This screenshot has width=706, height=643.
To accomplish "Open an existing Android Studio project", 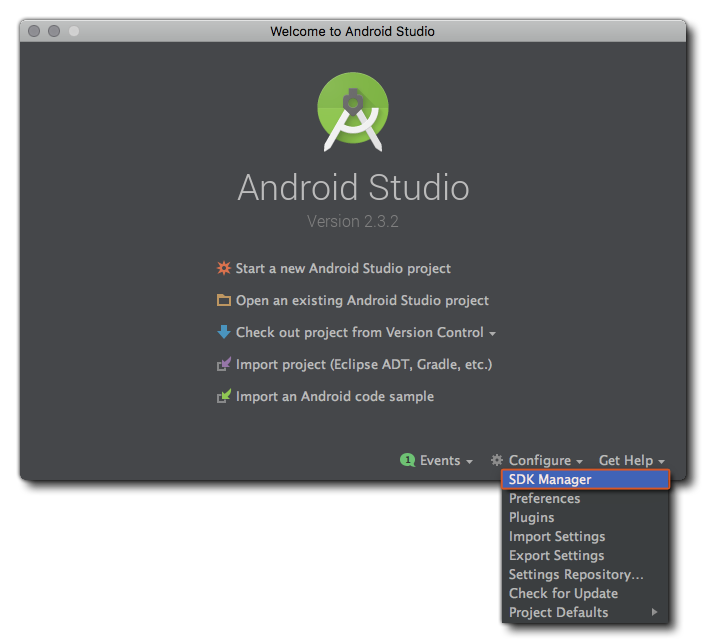I will point(362,300).
